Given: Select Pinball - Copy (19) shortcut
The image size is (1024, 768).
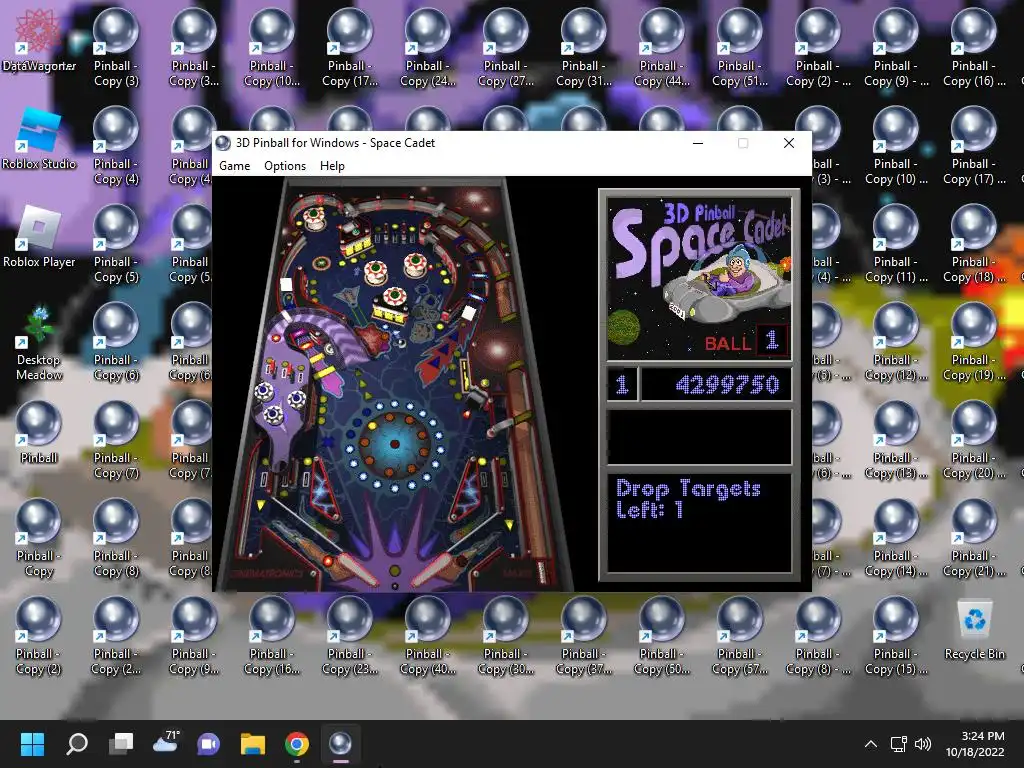Looking at the screenshot, I should point(974,342).
